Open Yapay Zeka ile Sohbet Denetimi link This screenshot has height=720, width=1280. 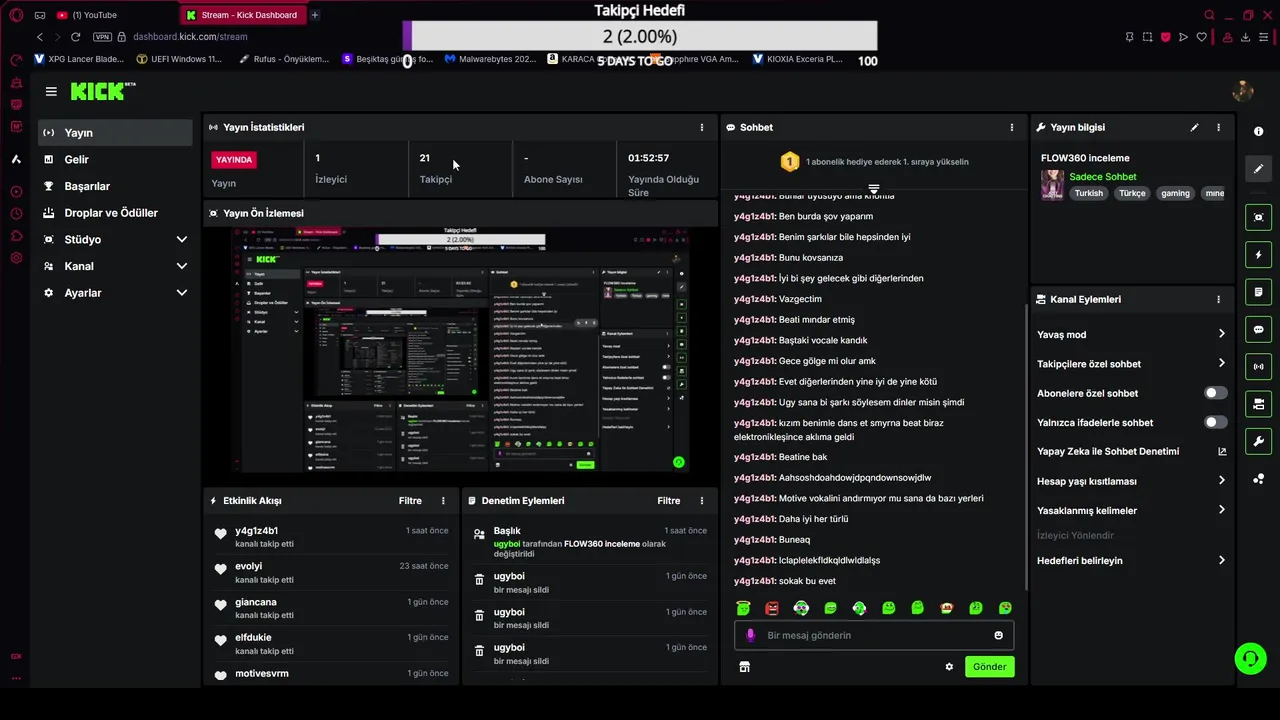coord(1131,452)
